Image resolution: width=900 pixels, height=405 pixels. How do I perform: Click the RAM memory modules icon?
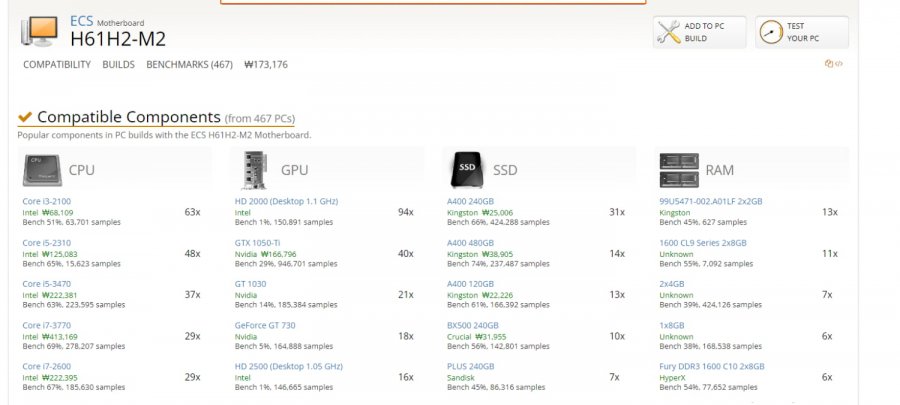click(x=679, y=170)
